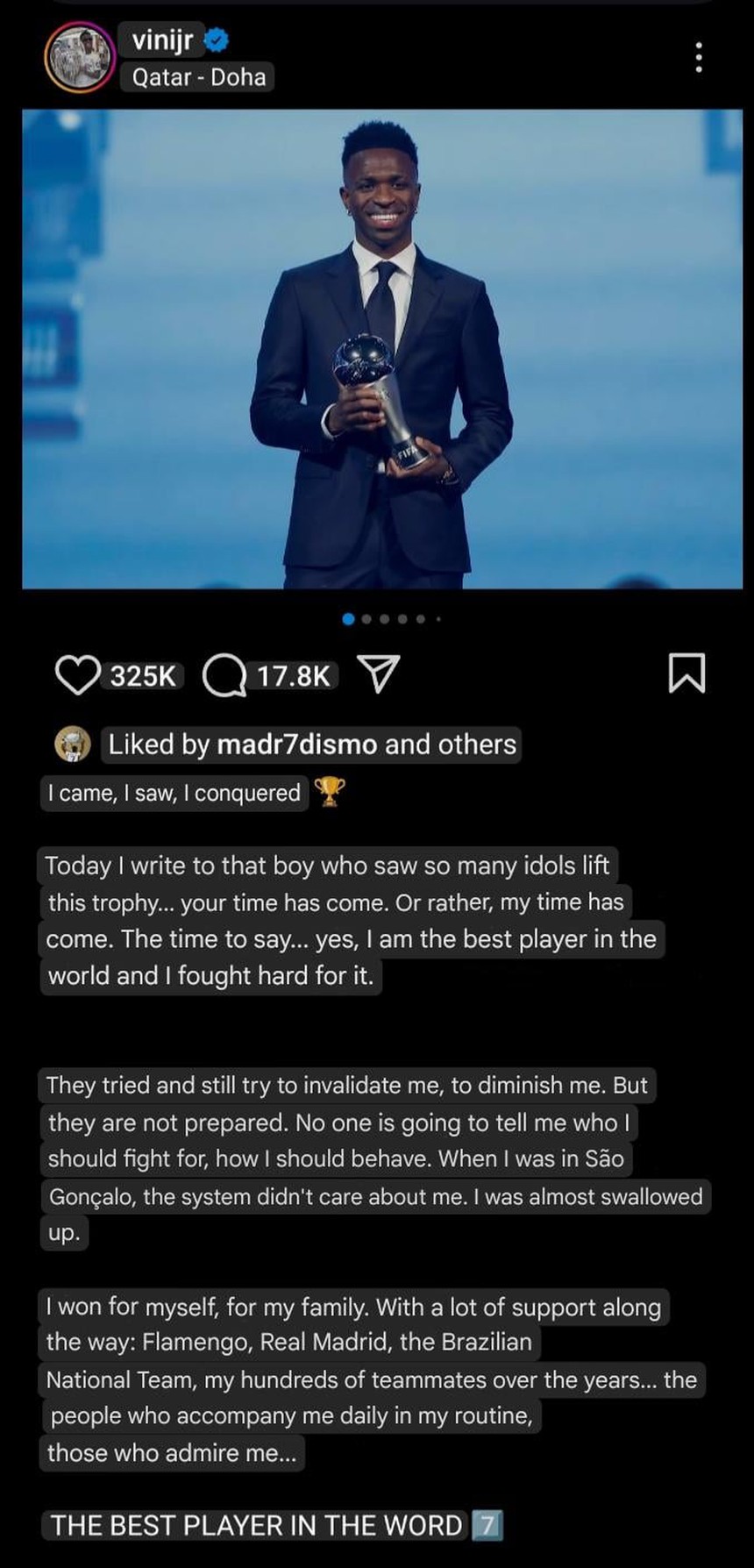The image size is (754, 1568).
Task: Open comments via the speech bubble icon
Action: [224, 675]
